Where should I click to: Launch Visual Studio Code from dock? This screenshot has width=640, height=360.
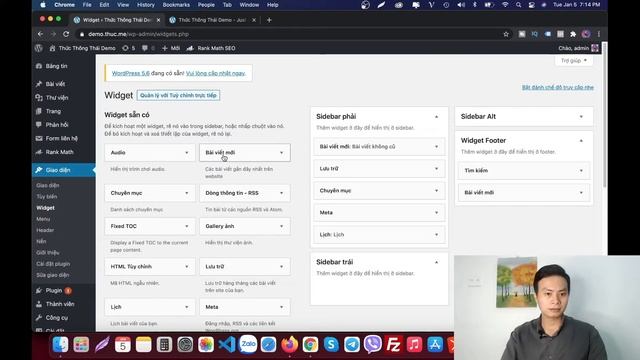[x=227, y=344]
